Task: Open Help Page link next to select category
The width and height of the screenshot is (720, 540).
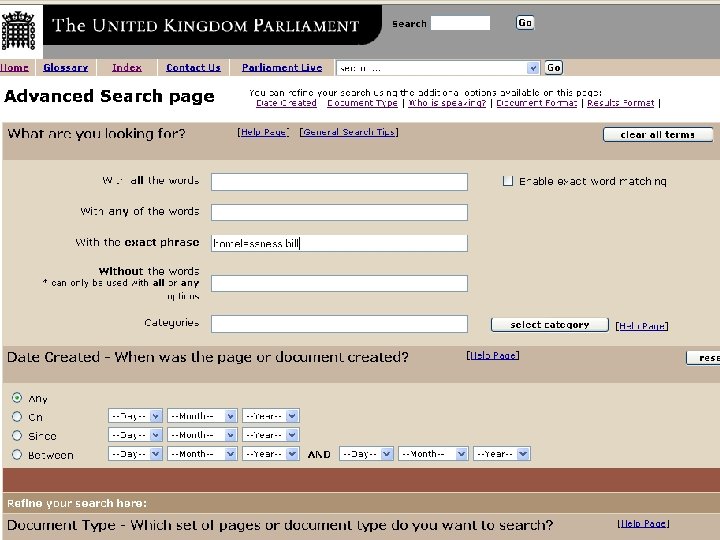Action: tap(642, 326)
